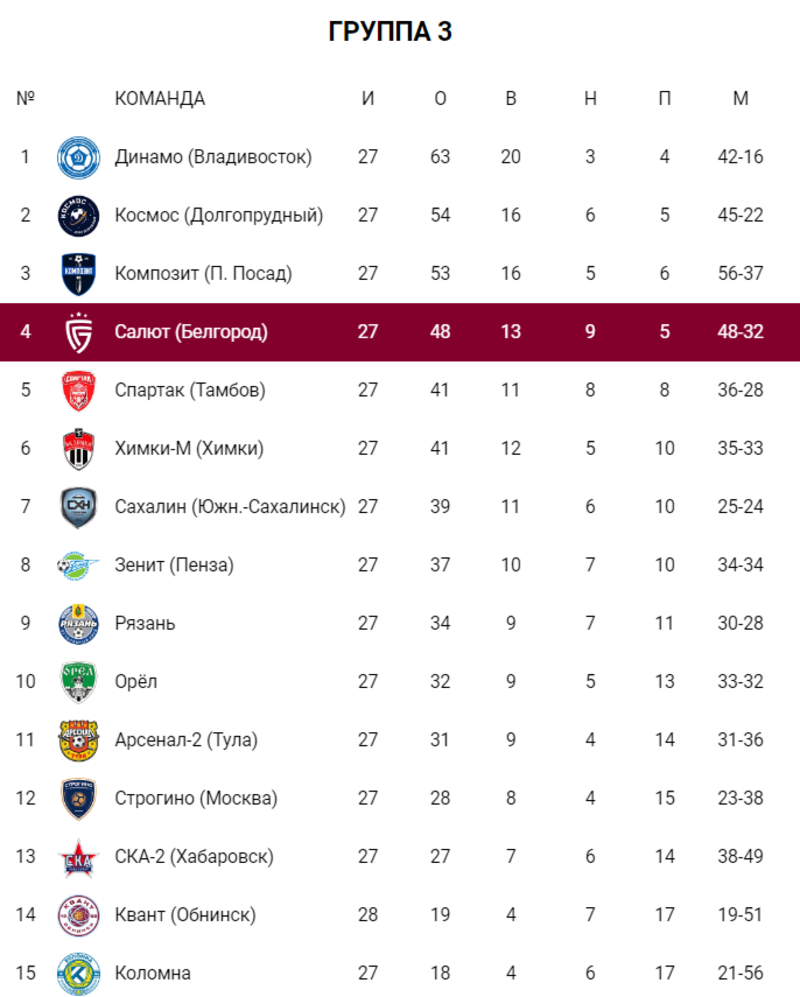
Task: Open the Квант (Обнинск) team name
Action: [185, 915]
